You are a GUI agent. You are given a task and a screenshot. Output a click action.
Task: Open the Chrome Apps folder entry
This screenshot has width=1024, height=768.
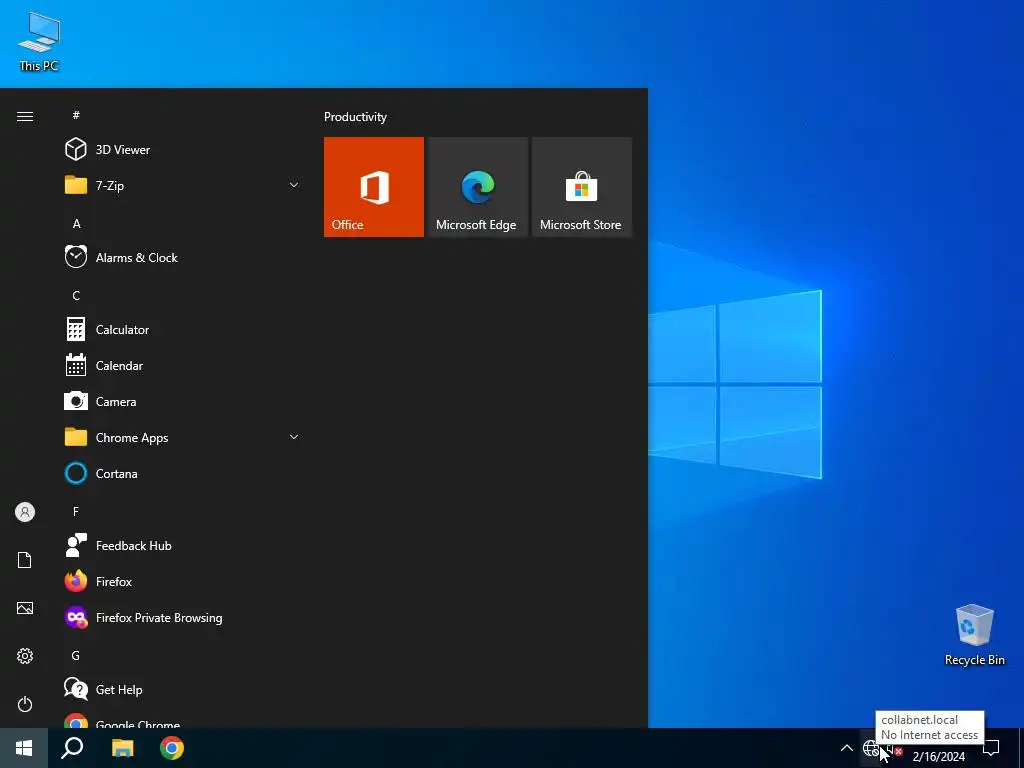183,437
